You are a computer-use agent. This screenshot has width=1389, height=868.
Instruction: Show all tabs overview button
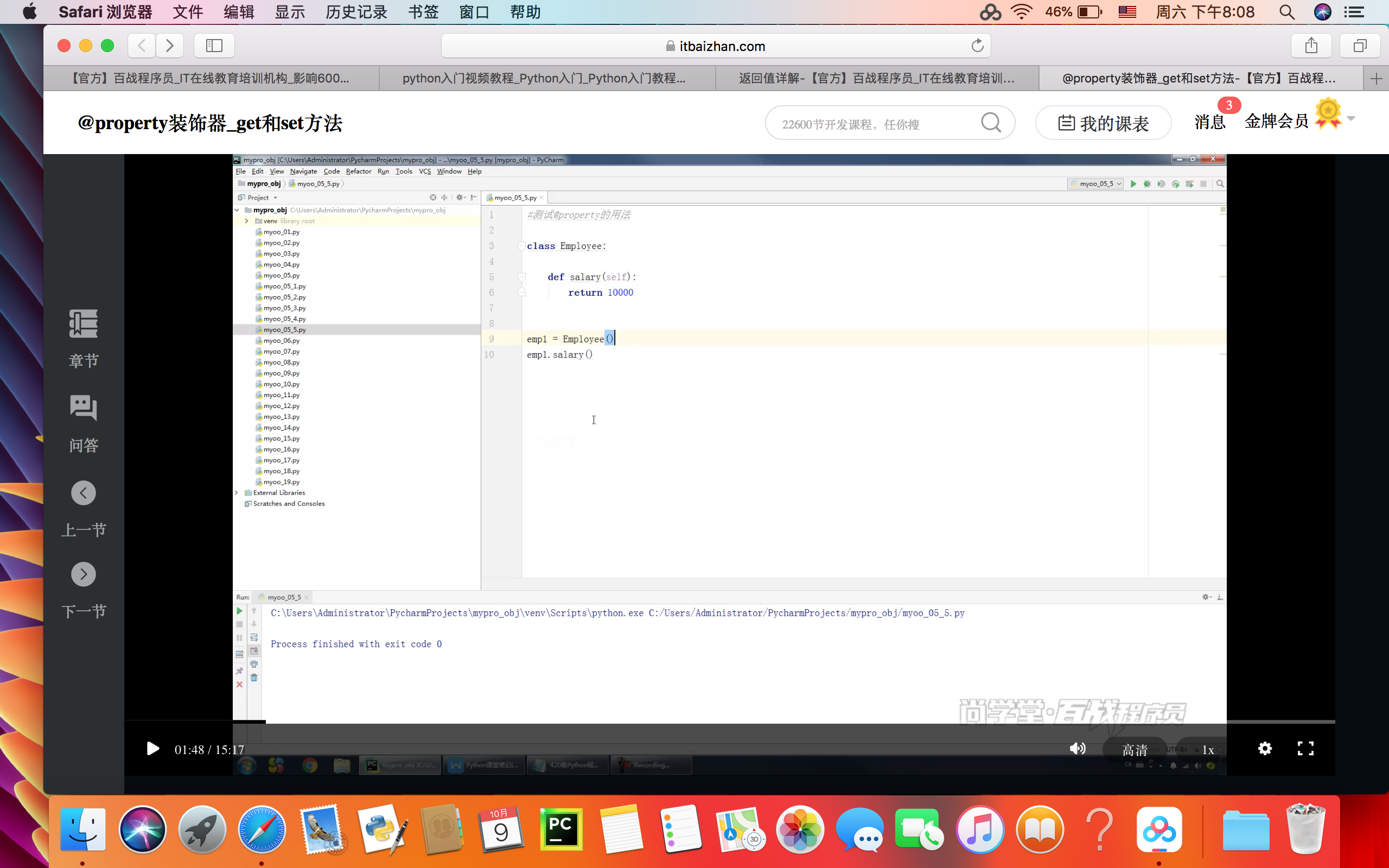pyautogui.click(x=1360, y=46)
